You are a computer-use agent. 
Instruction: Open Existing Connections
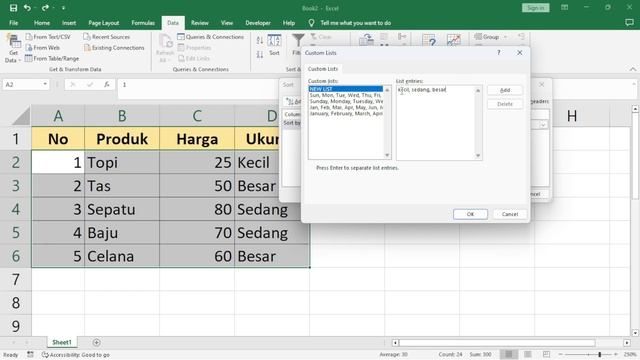(x=114, y=48)
